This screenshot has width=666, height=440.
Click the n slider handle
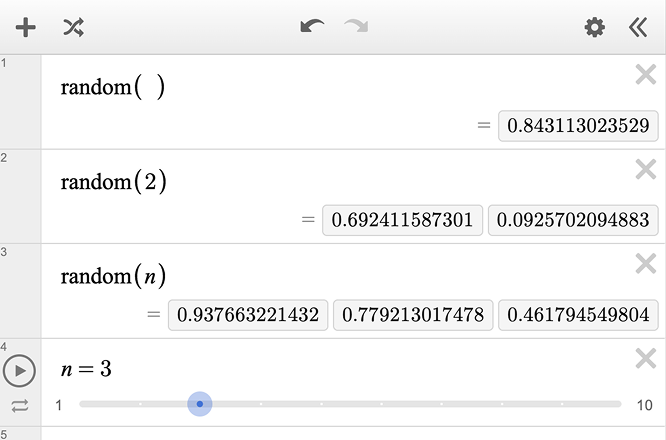(200, 404)
